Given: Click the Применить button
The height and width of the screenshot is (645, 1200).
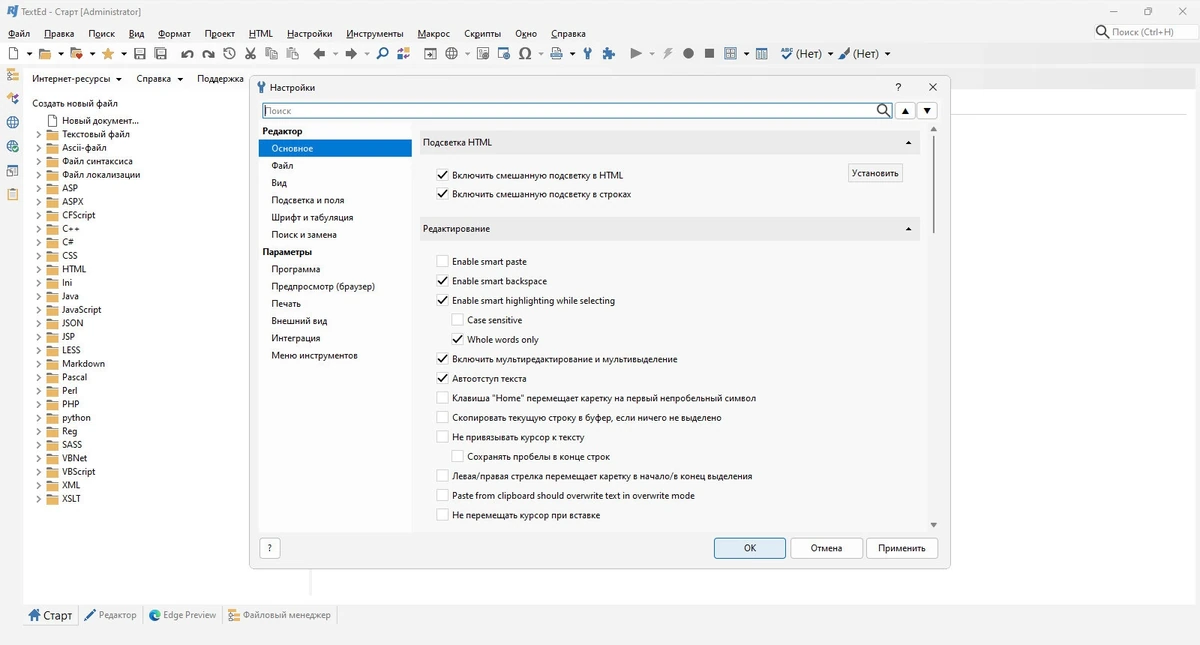Looking at the screenshot, I should coord(902,548).
